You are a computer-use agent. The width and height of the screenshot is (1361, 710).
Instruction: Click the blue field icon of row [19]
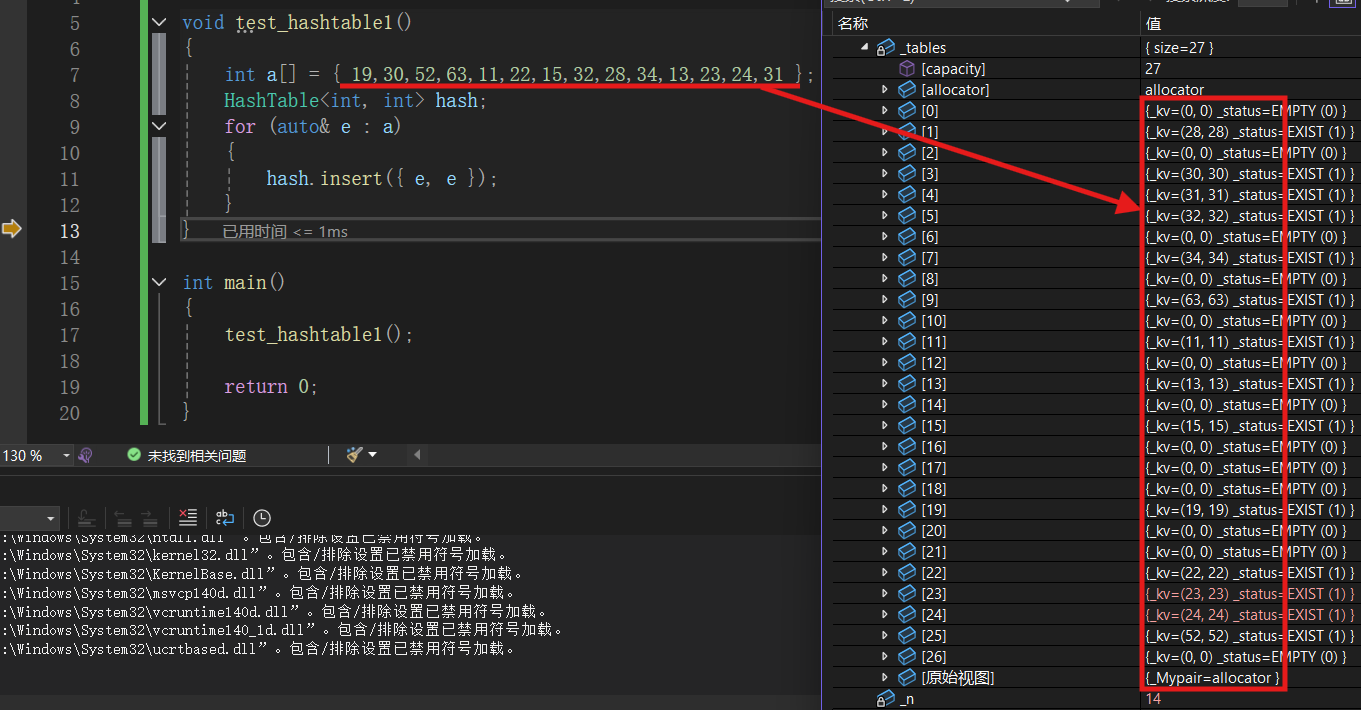[907, 510]
